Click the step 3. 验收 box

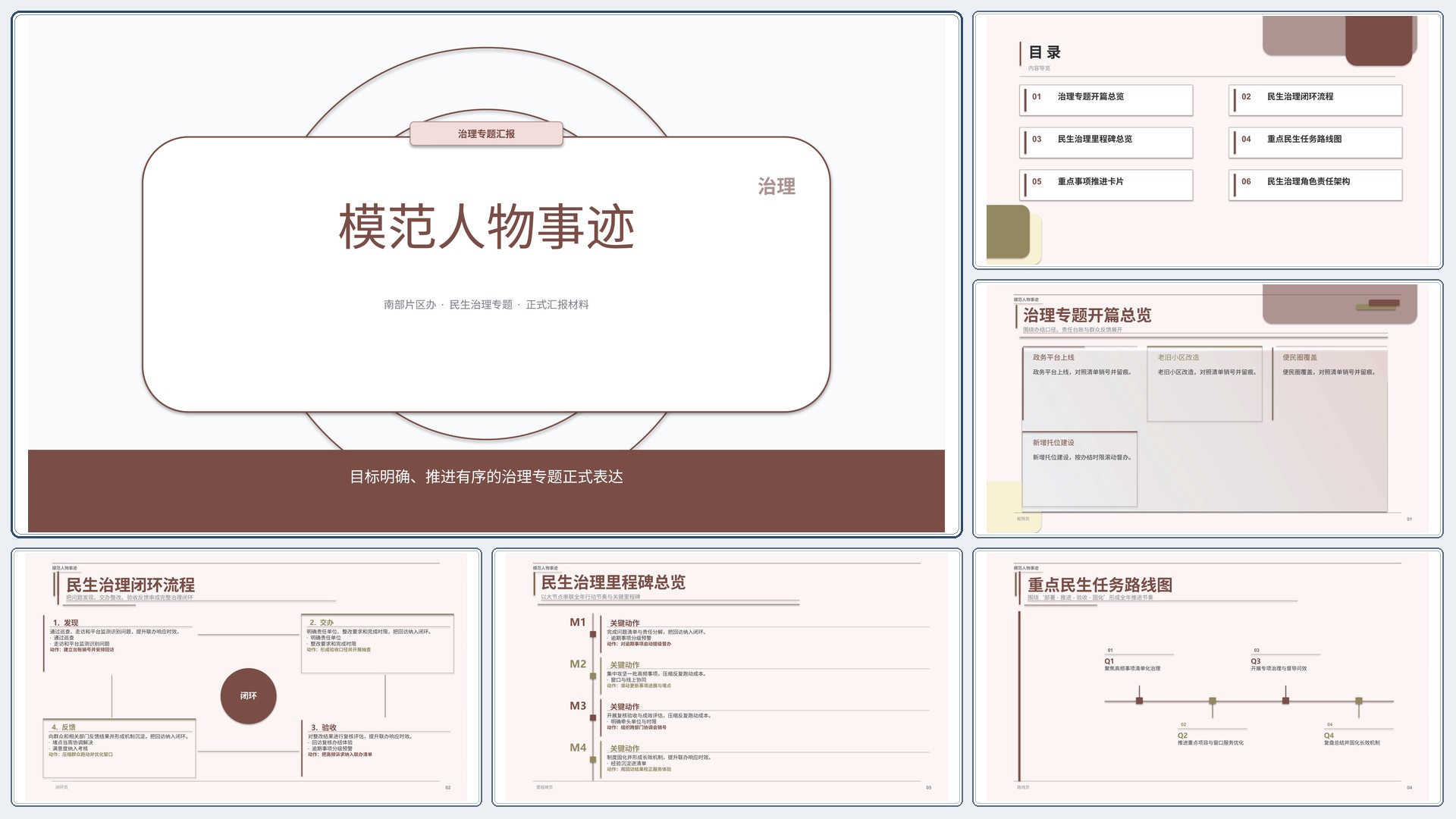[378, 749]
